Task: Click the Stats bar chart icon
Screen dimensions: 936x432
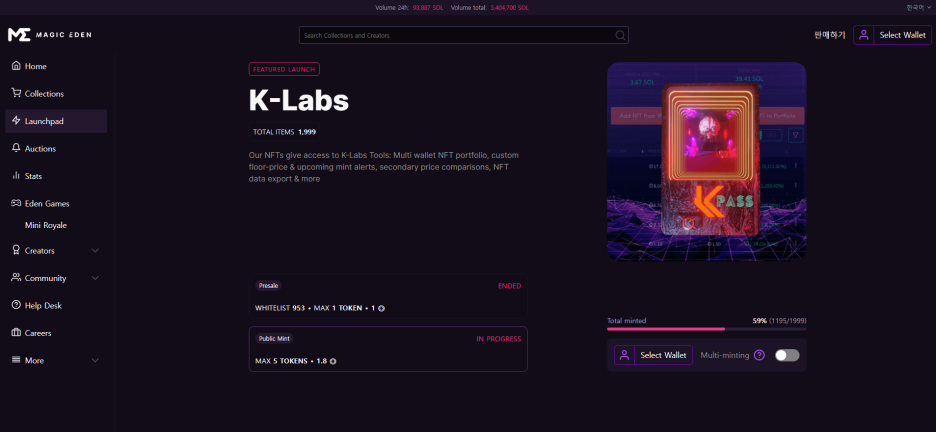Action: point(16,175)
